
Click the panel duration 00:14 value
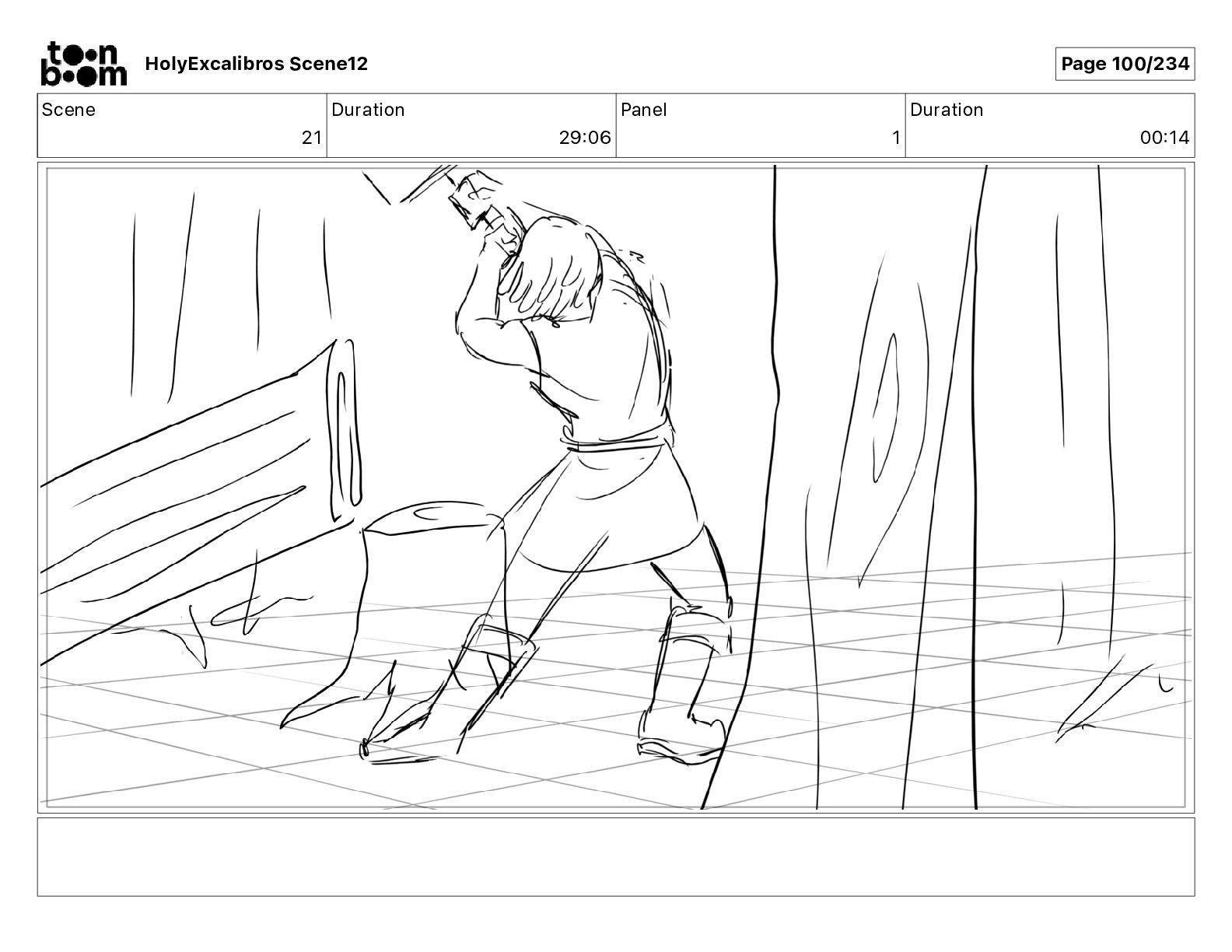click(1164, 138)
